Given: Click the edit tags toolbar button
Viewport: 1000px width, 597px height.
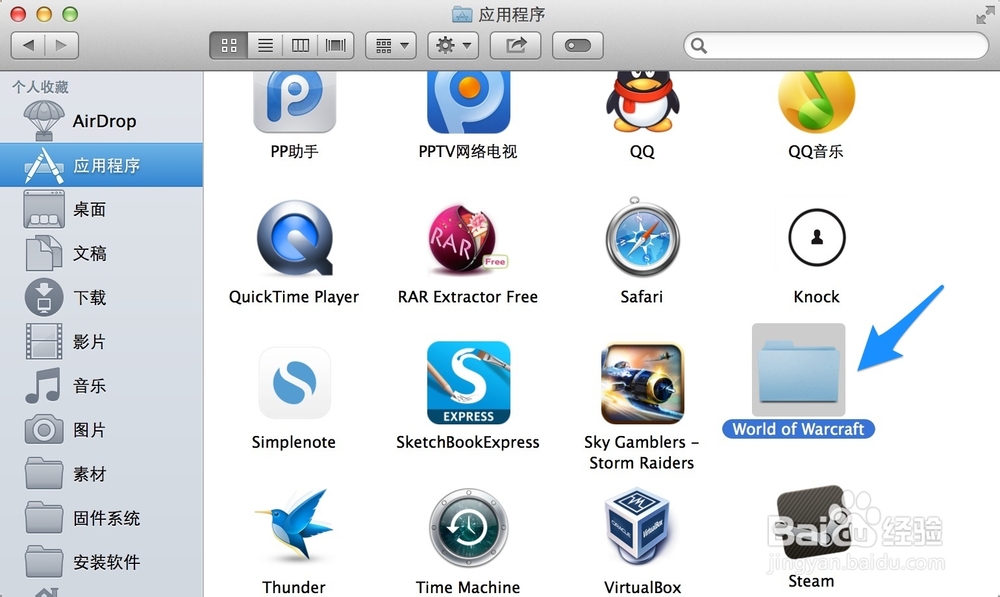Looking at the screenshot, I should [578, 45].
